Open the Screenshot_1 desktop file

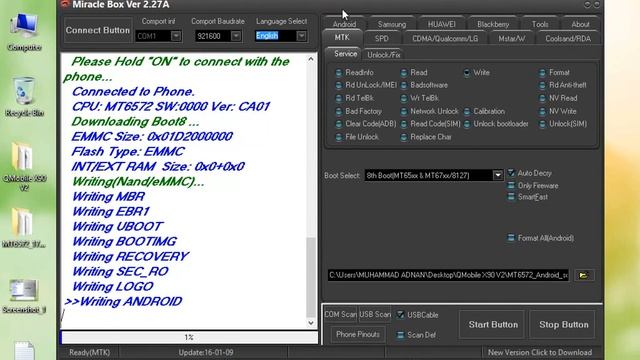point(24,296)
